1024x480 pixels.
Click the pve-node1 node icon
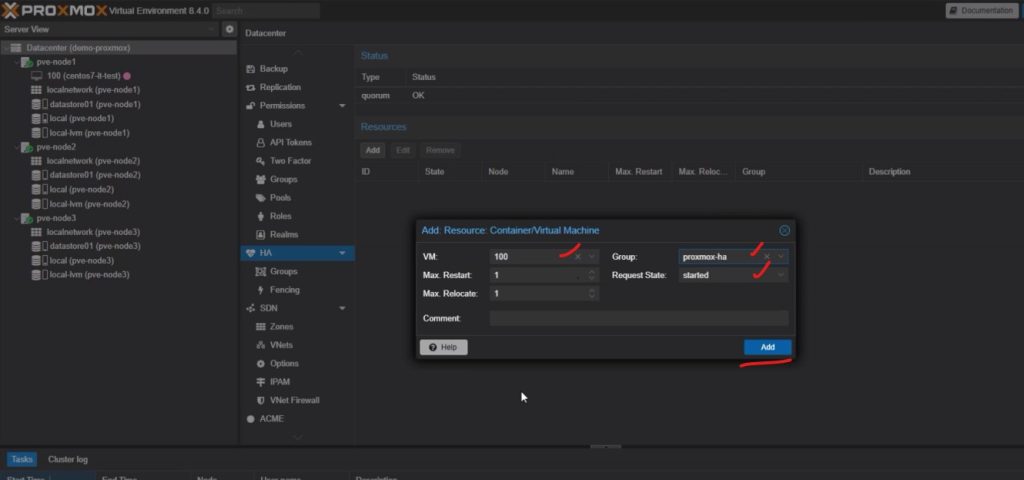(27, 62)
